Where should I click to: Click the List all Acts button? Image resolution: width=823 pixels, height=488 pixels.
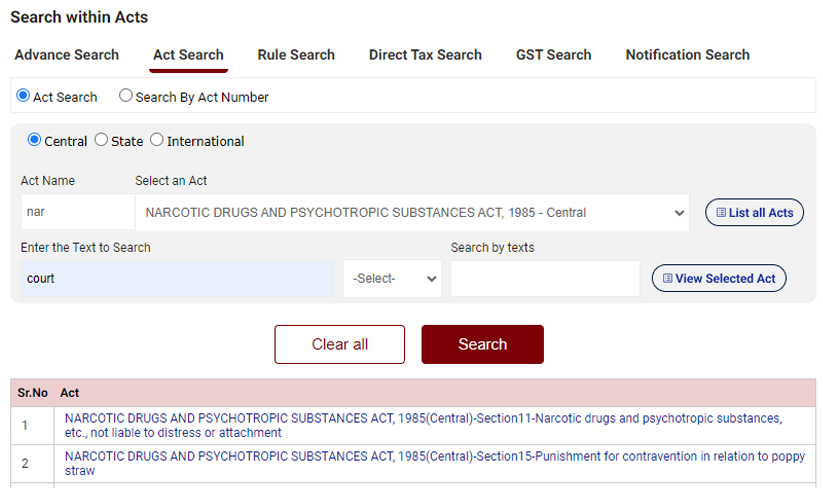tap(754, 213)
